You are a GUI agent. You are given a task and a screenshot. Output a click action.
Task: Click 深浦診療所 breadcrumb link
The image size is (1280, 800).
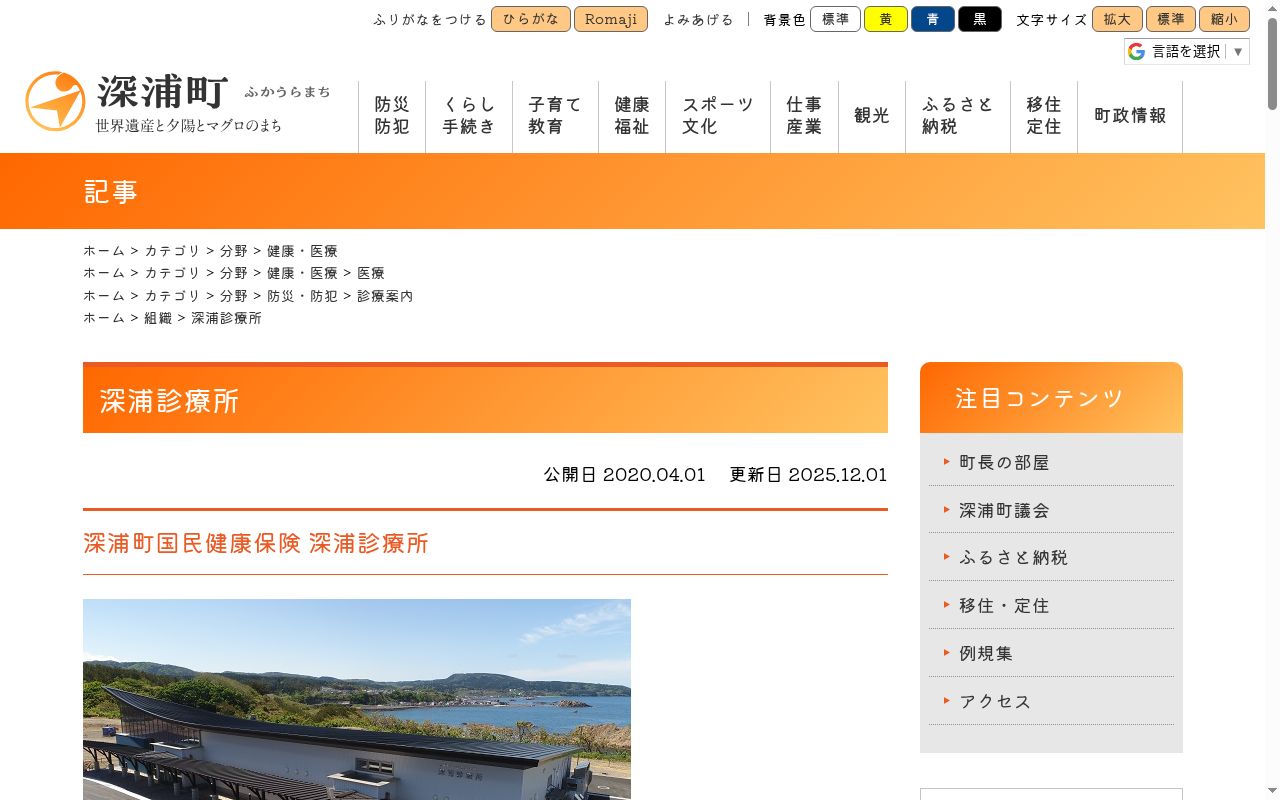pos(226,318)
